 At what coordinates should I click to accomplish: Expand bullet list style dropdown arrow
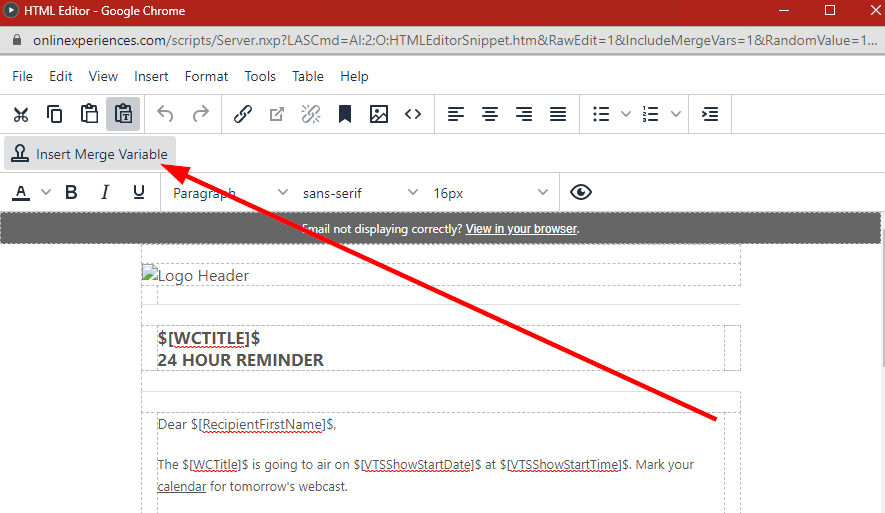pyautogui.click(x=625, y=115)
